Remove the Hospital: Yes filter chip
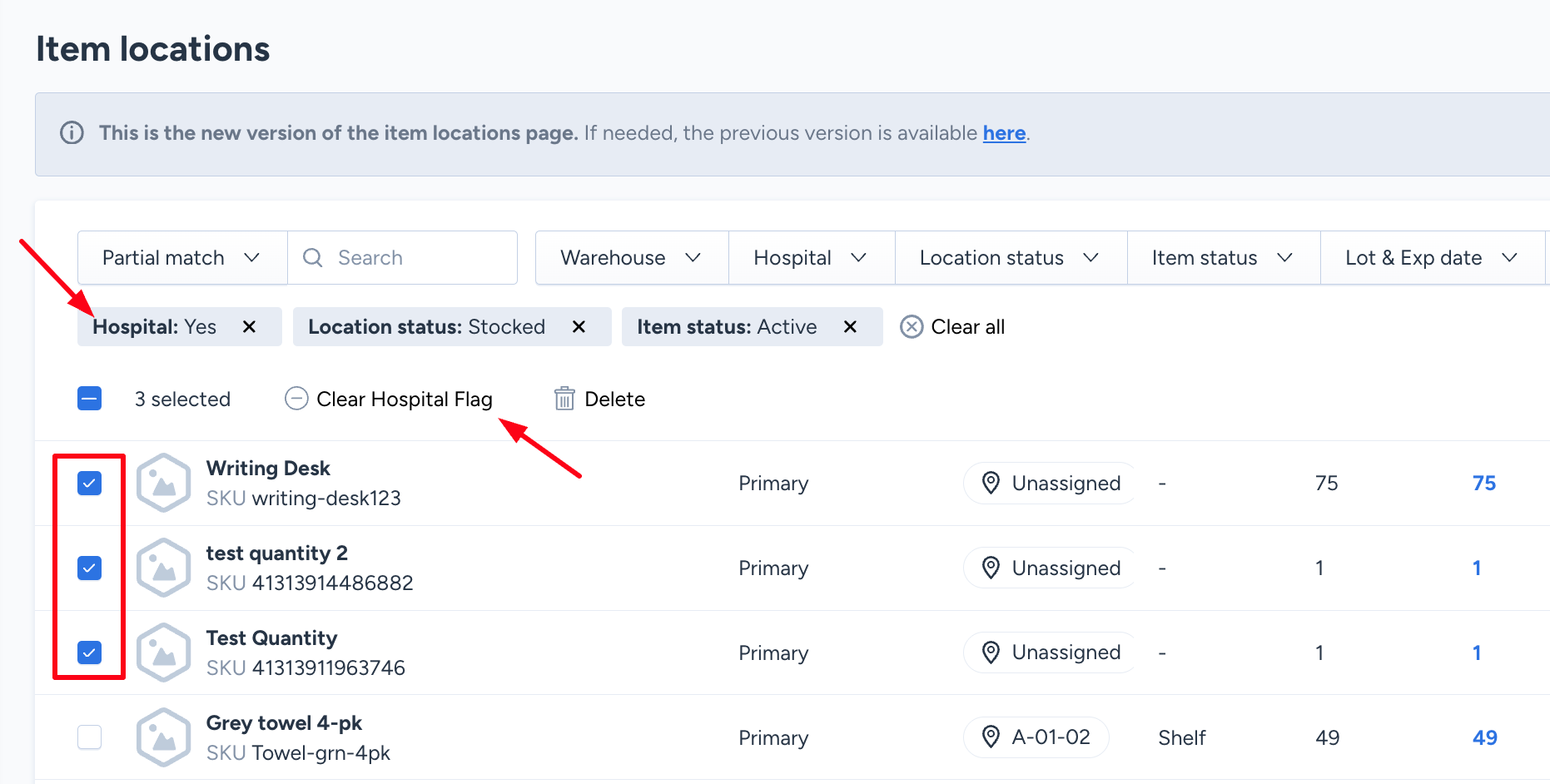1550x784 pixels. [x=249, y=327]
